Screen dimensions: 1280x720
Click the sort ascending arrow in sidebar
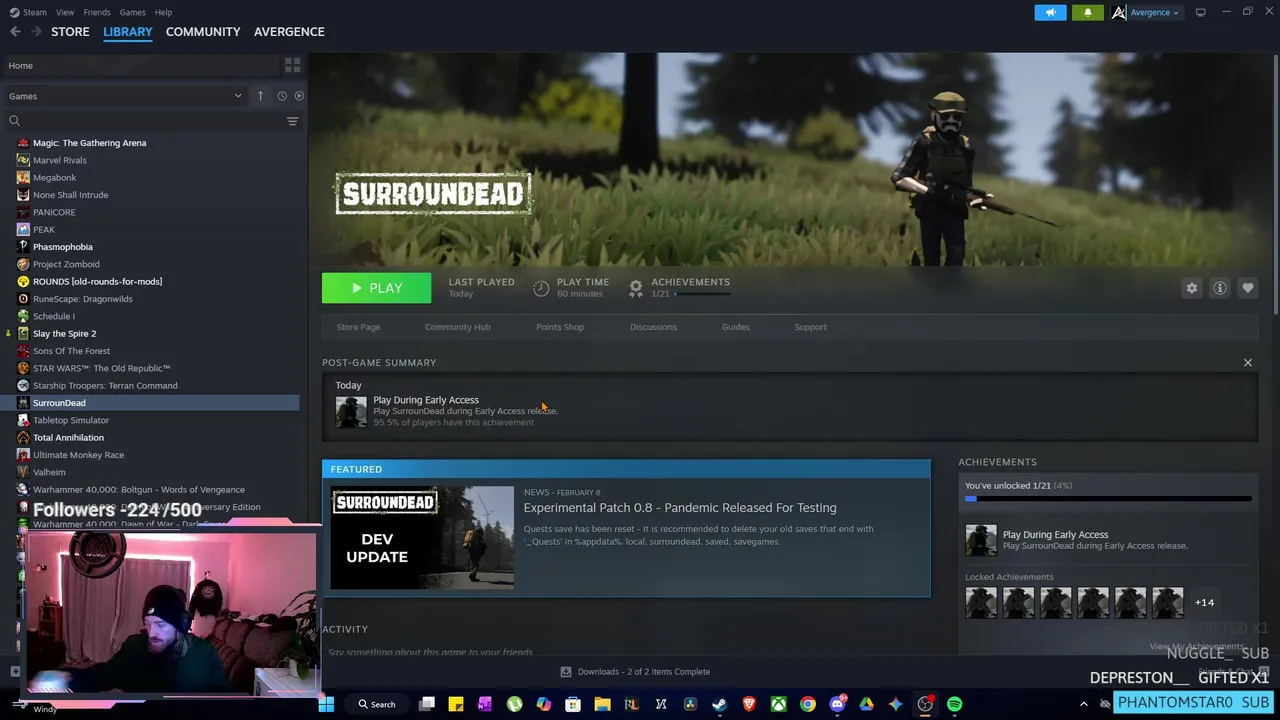pyautogui.click(x=260, y=96)
